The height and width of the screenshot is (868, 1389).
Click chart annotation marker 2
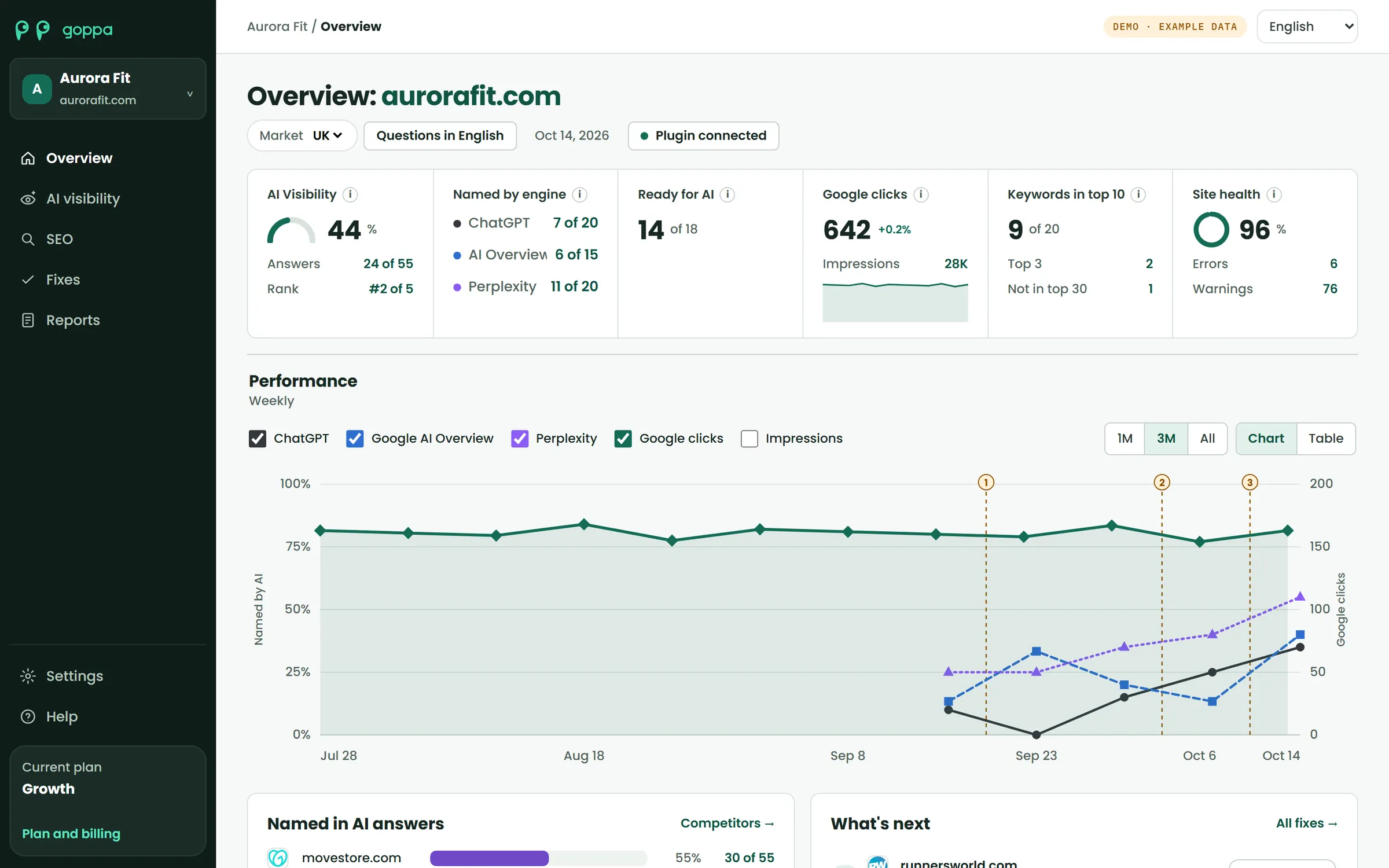(1162, 482)
